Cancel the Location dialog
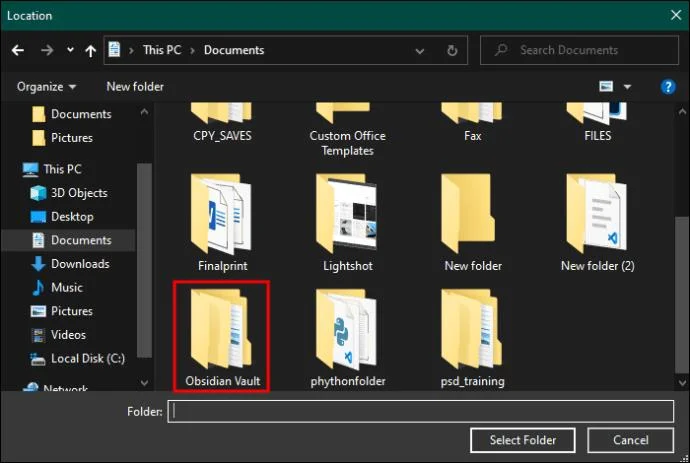The height and width of the screenshot is (463, 690). click(630, 440)
